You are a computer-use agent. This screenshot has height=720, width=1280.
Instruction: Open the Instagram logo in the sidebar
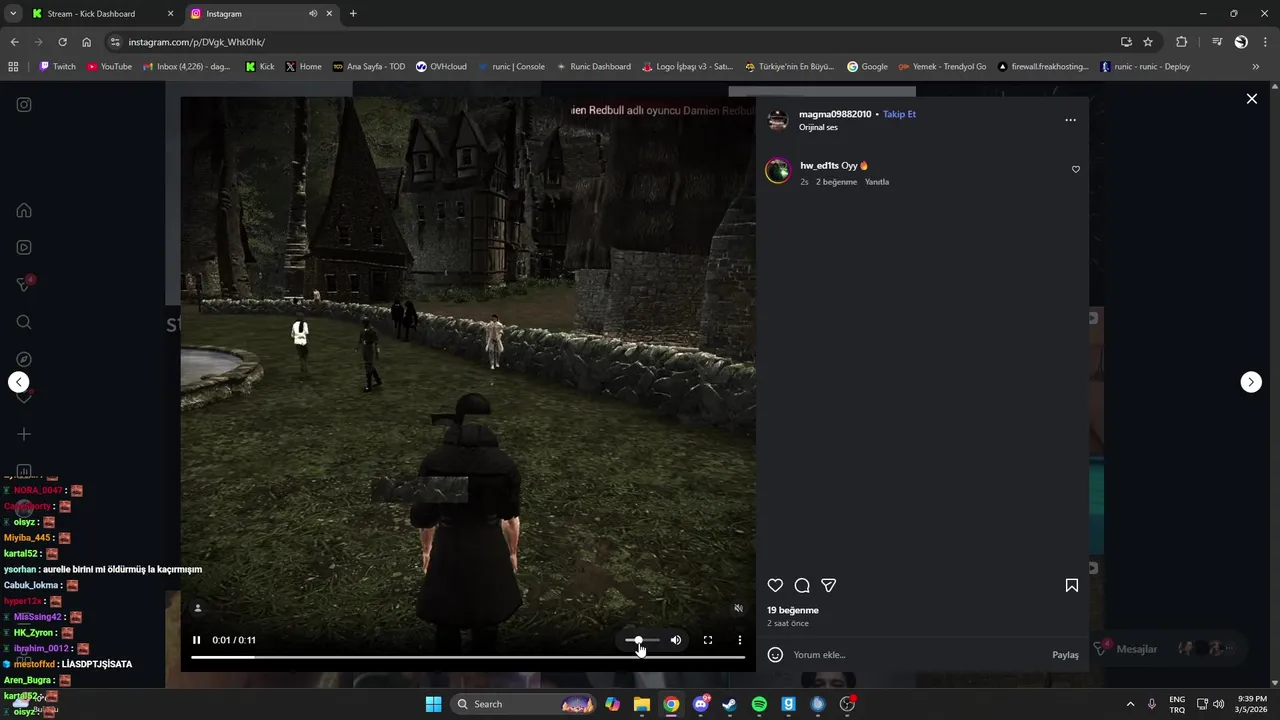pos(24,104)
